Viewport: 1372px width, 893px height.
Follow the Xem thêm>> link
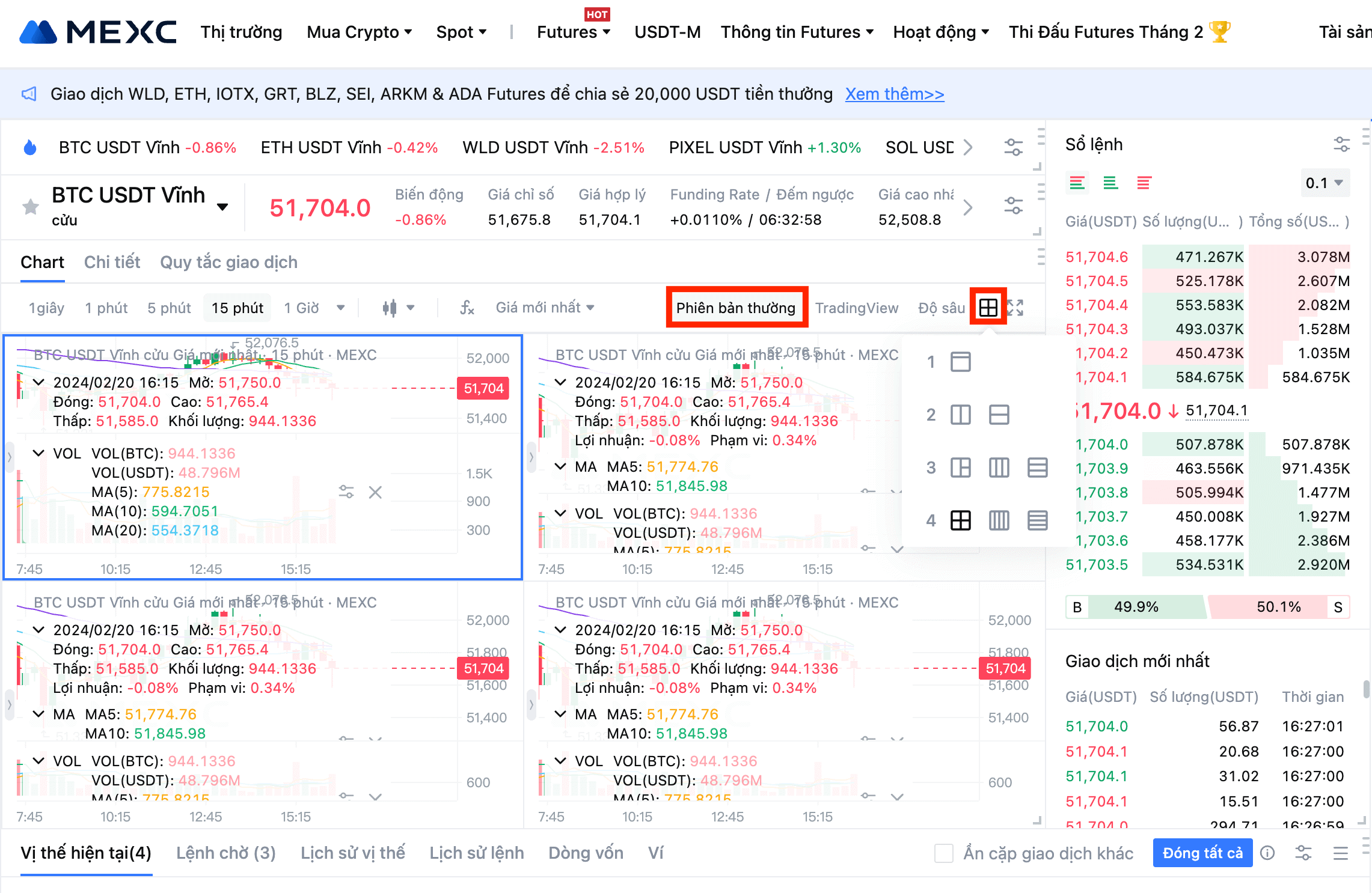pyautogui.click(x=894, y=94)
